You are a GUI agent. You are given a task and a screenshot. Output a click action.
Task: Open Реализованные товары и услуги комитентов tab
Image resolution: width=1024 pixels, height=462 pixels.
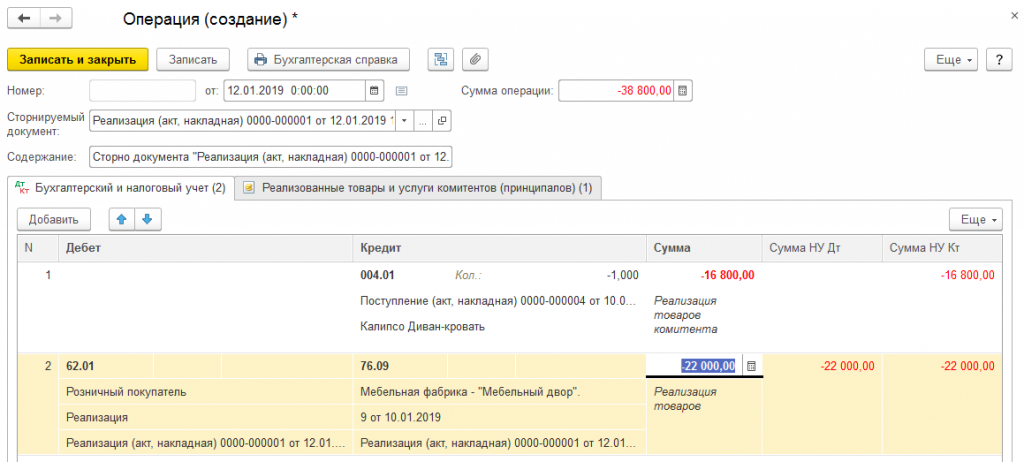coord(418,188)
